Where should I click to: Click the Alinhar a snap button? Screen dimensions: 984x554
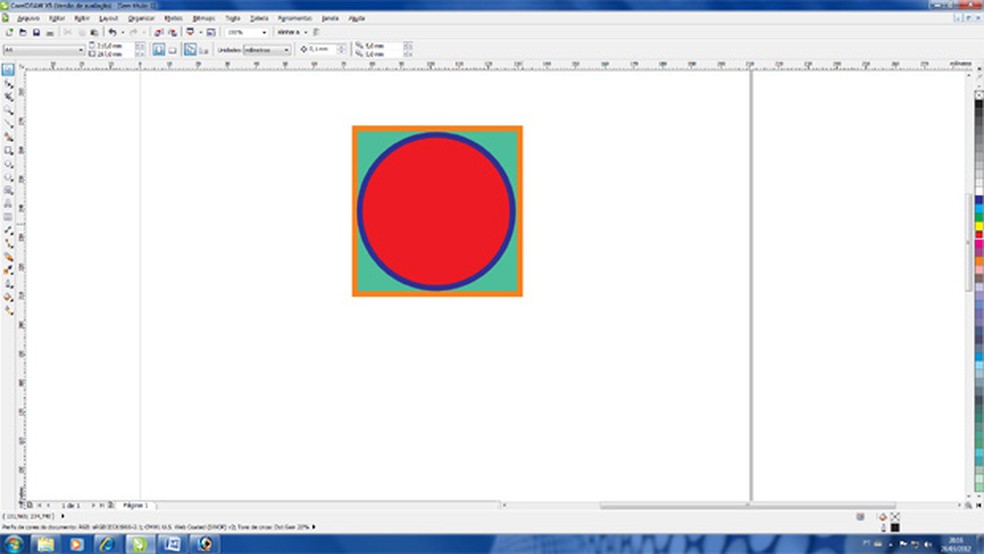(290, 32)
